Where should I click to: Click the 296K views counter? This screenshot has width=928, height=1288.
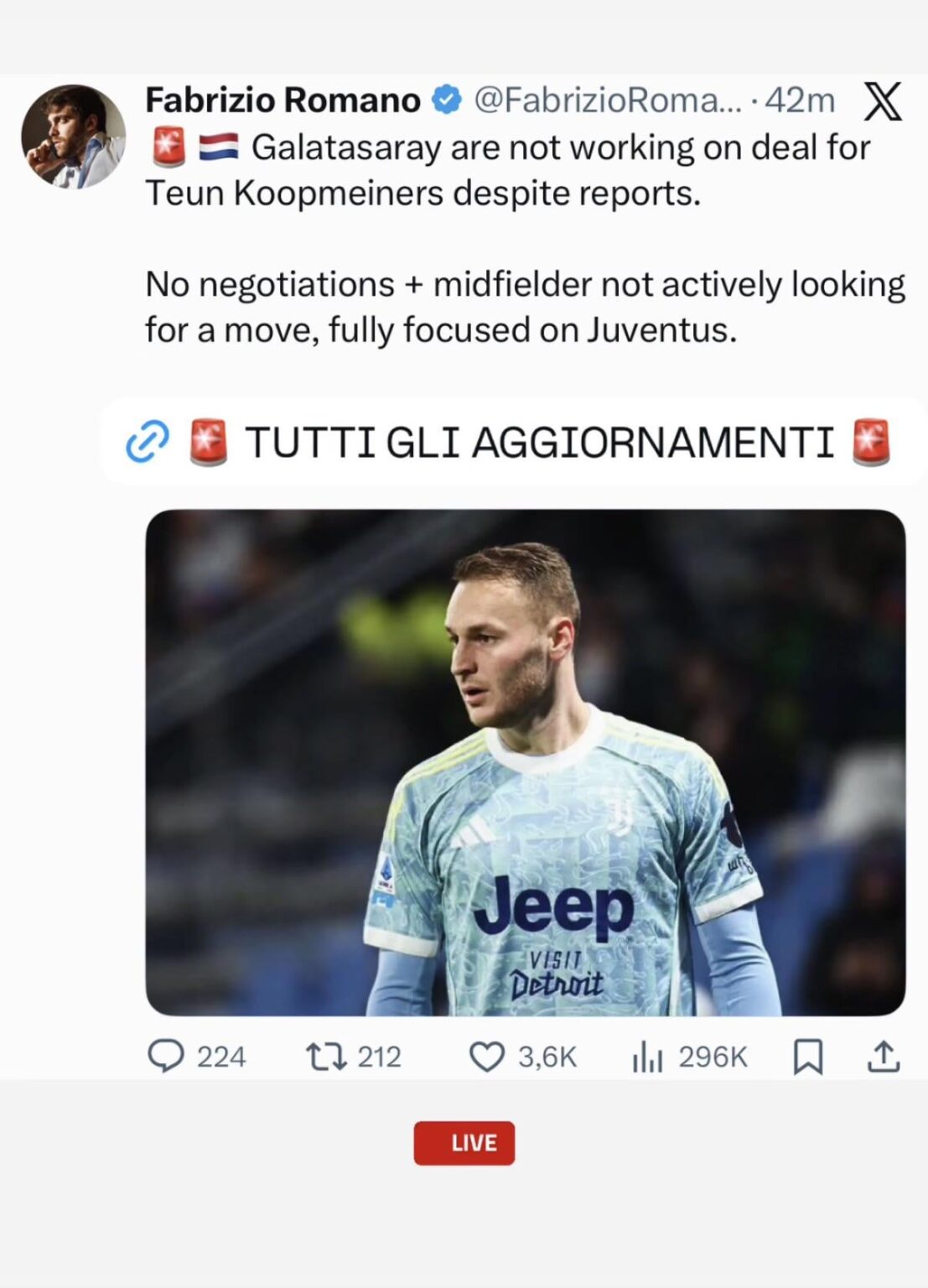tap(712, 1057)
